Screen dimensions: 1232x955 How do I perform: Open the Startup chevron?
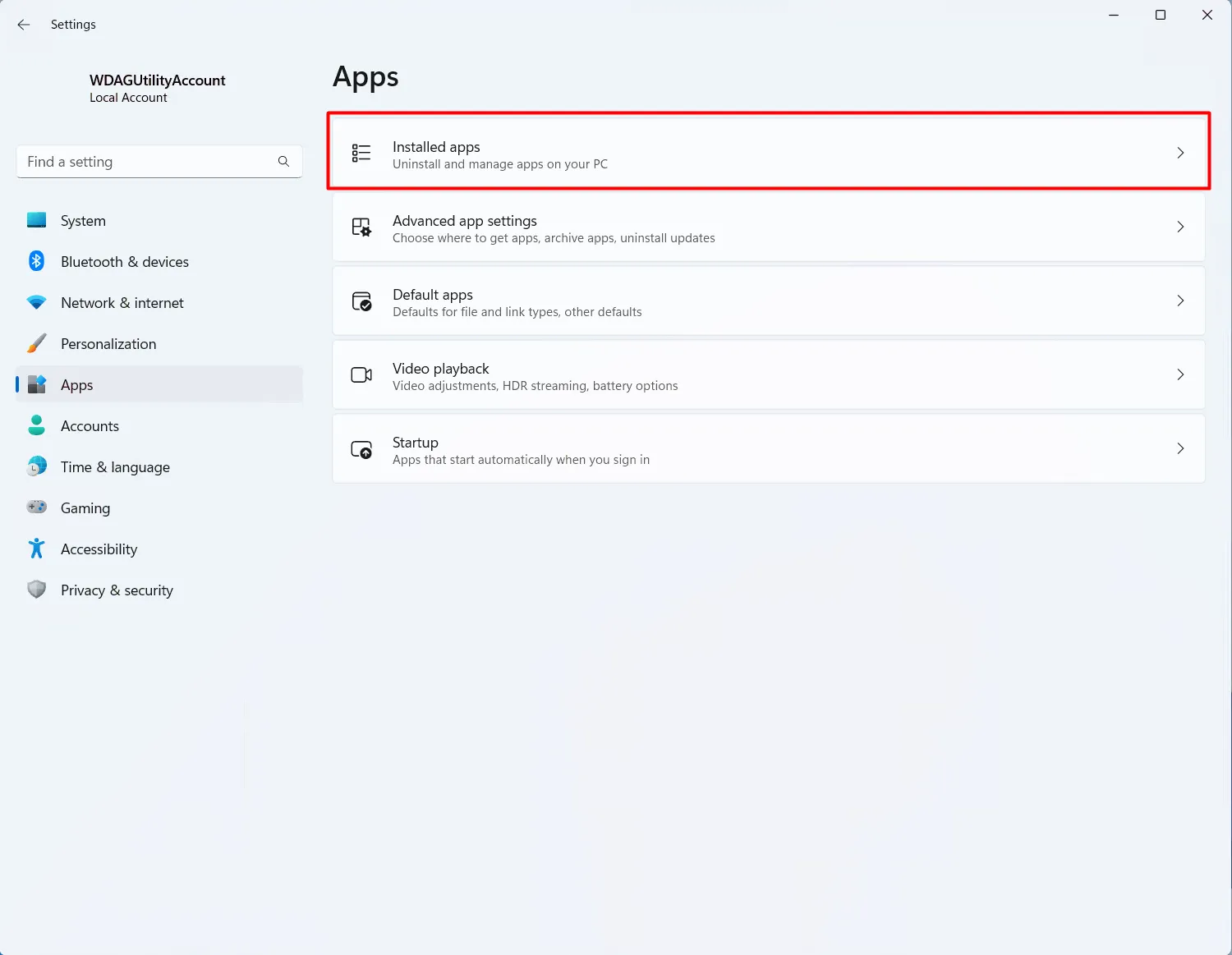click(x=1180, y=448)
